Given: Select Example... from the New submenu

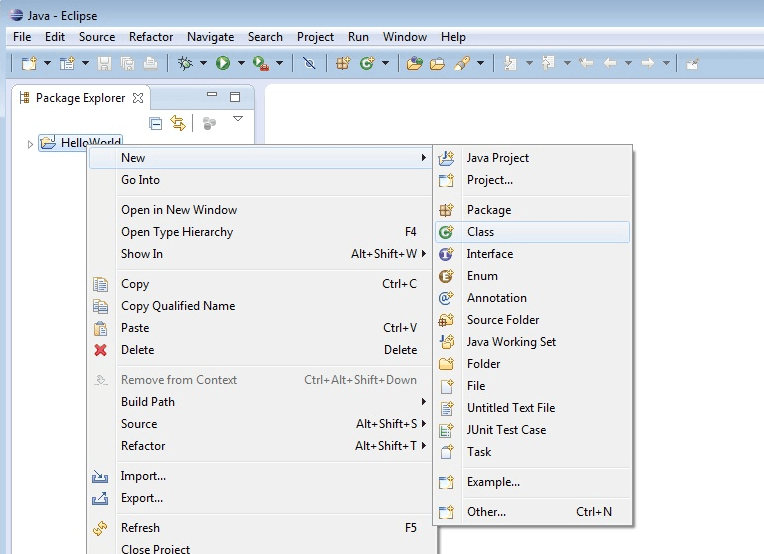Looking at the screenshot, I should point(532,482).
